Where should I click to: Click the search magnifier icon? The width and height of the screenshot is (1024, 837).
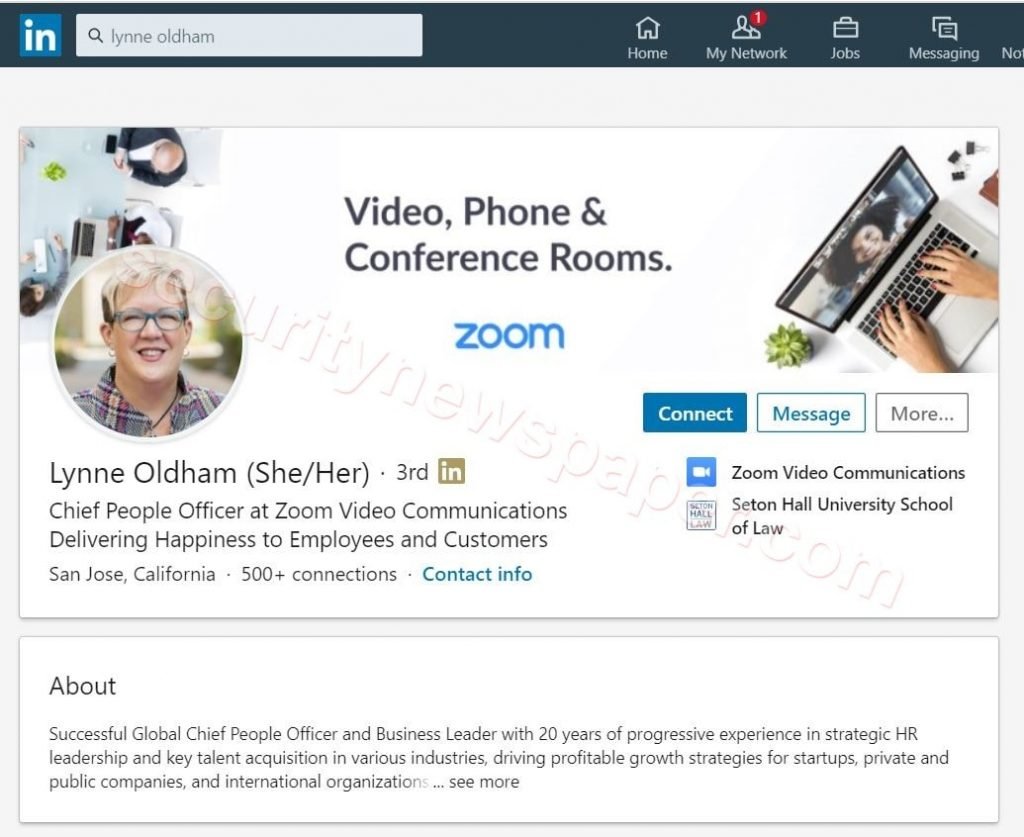(x=95, y=35)
